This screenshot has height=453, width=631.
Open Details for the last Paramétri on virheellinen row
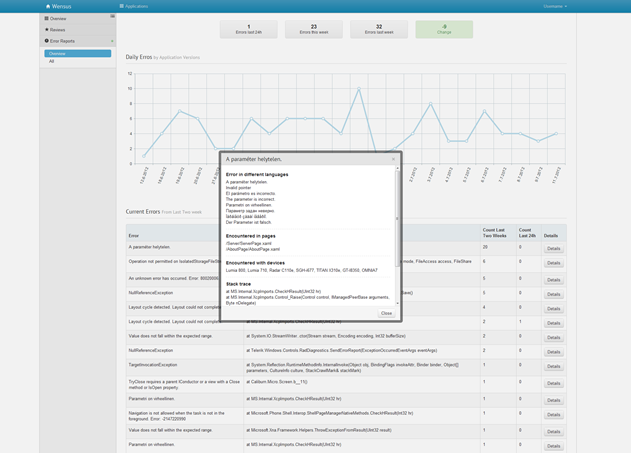552,446
